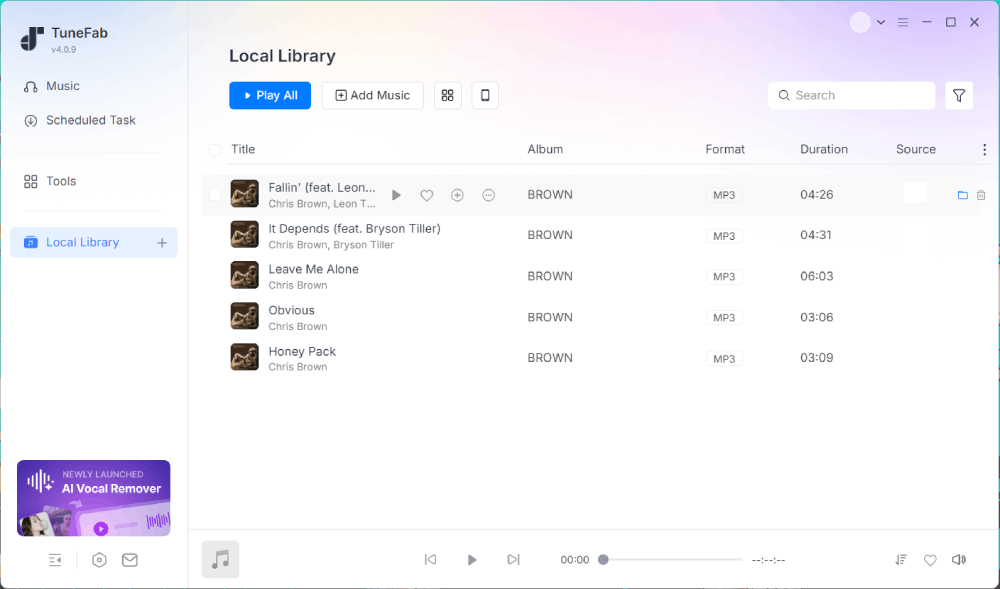
Task: Click the Duration column header
Action: [x=824, y=149]
